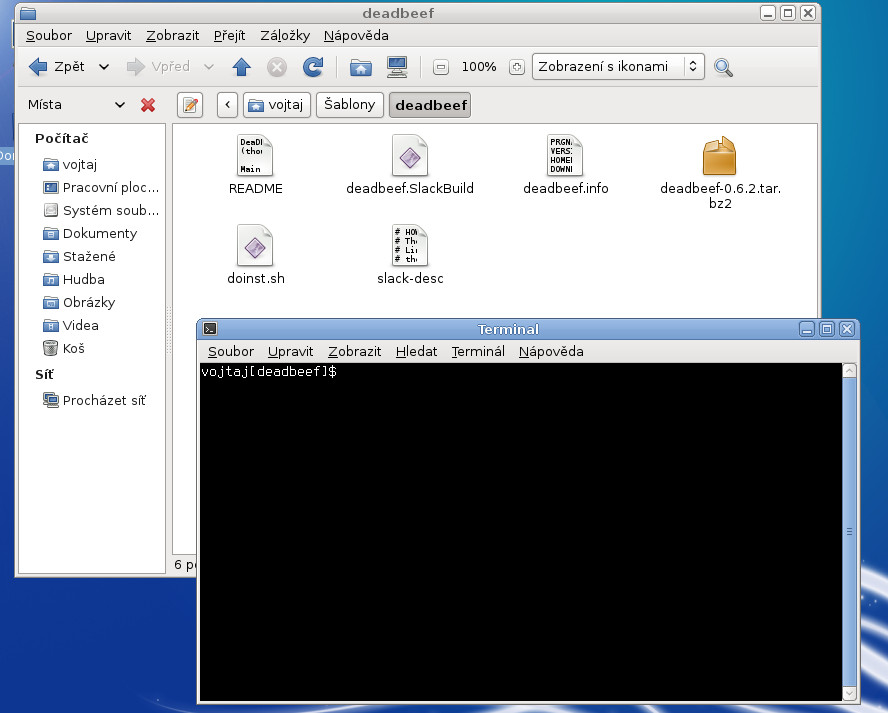The width and height of the screenshot is (888, 713).
Task: Click the Terminal title bar icon
Action: (210, 329)
